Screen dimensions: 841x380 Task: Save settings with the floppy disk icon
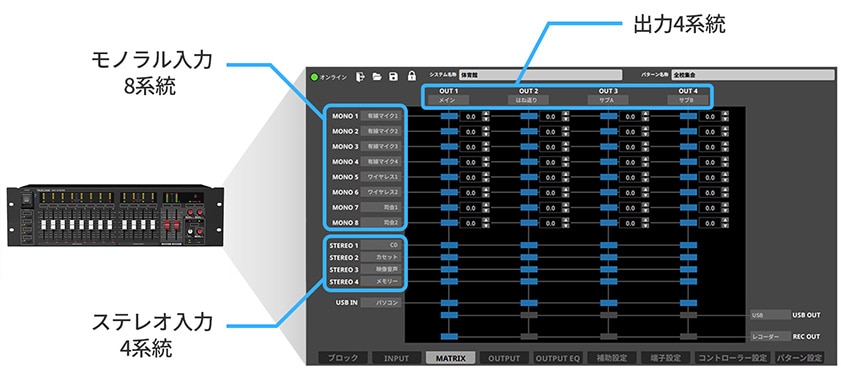point(394,77)
